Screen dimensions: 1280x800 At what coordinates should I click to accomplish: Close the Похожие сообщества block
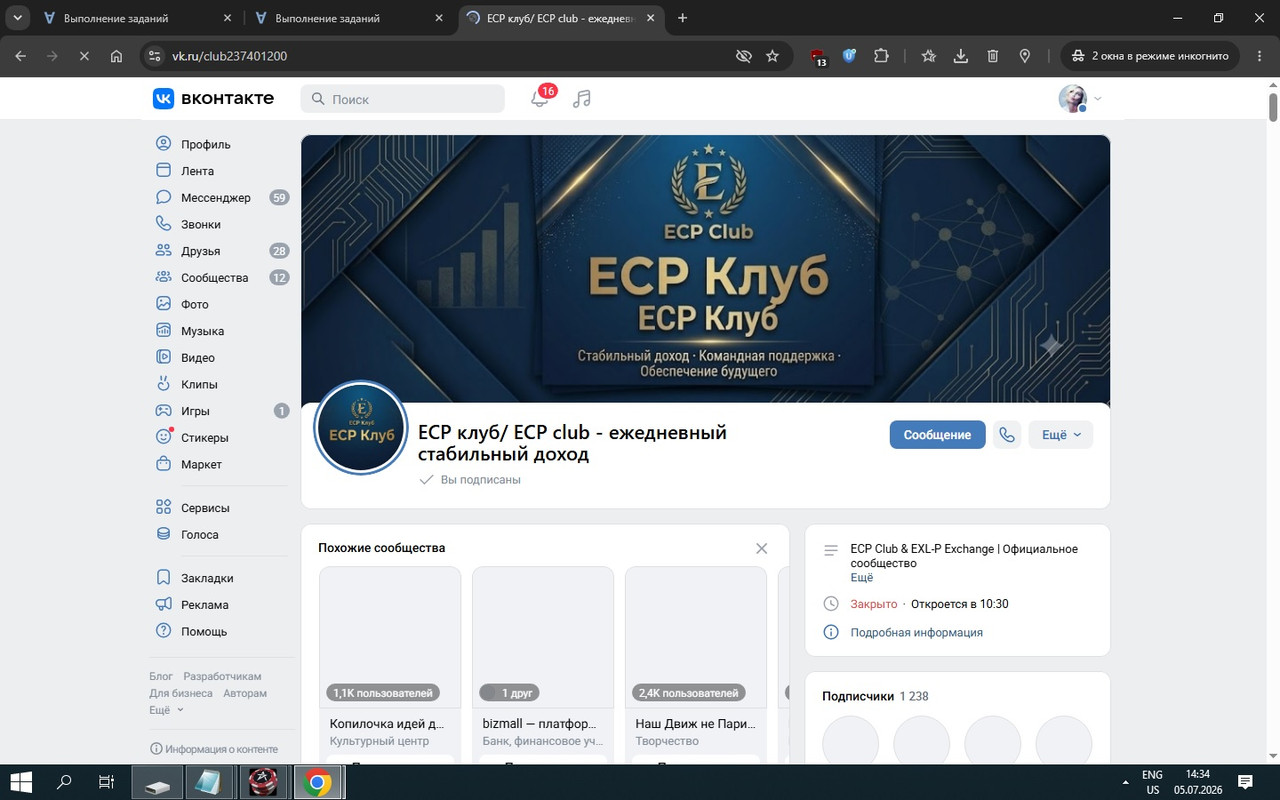[x=762, y=548]
